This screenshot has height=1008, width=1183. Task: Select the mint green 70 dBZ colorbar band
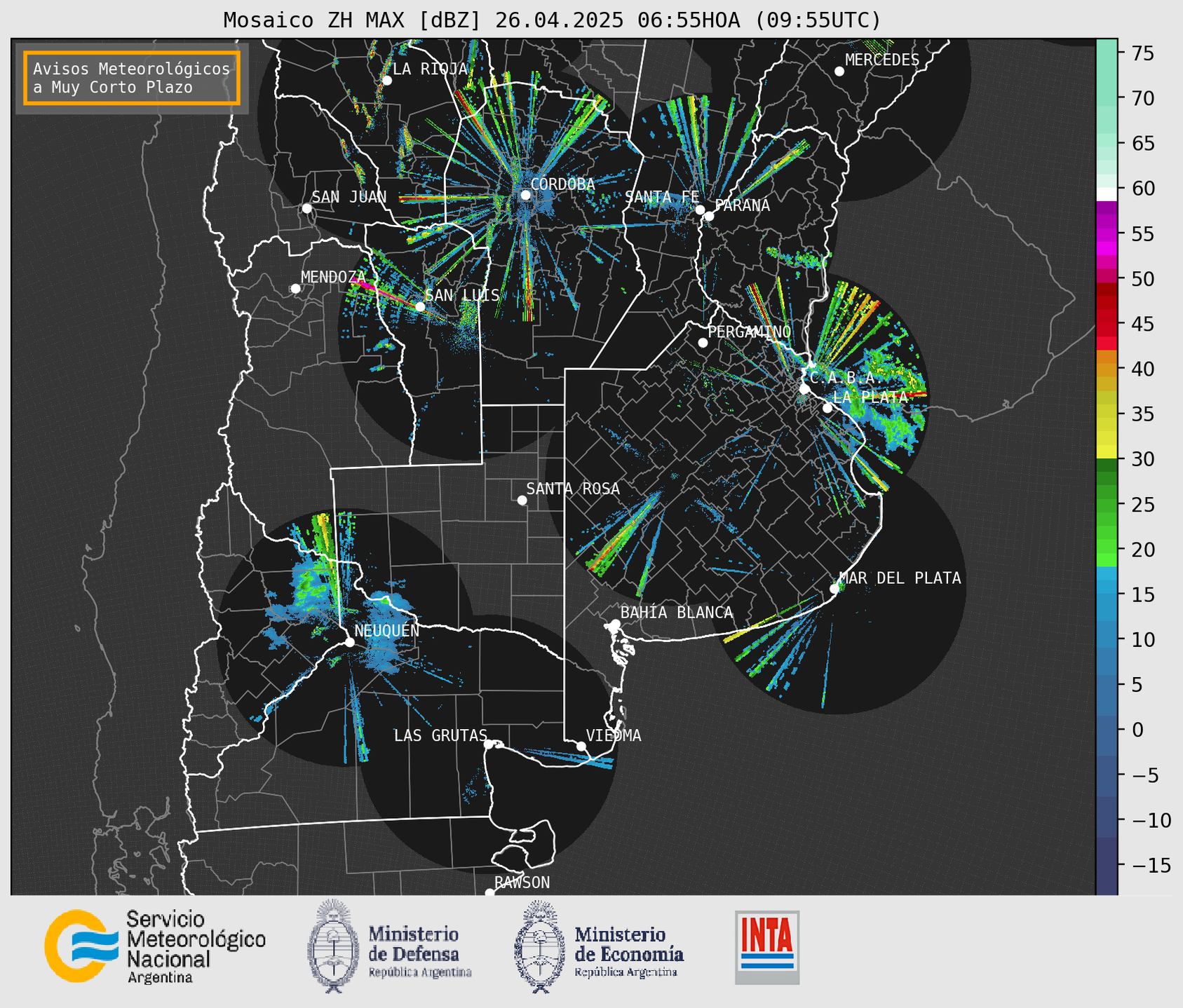click(x=1107, y=98)
